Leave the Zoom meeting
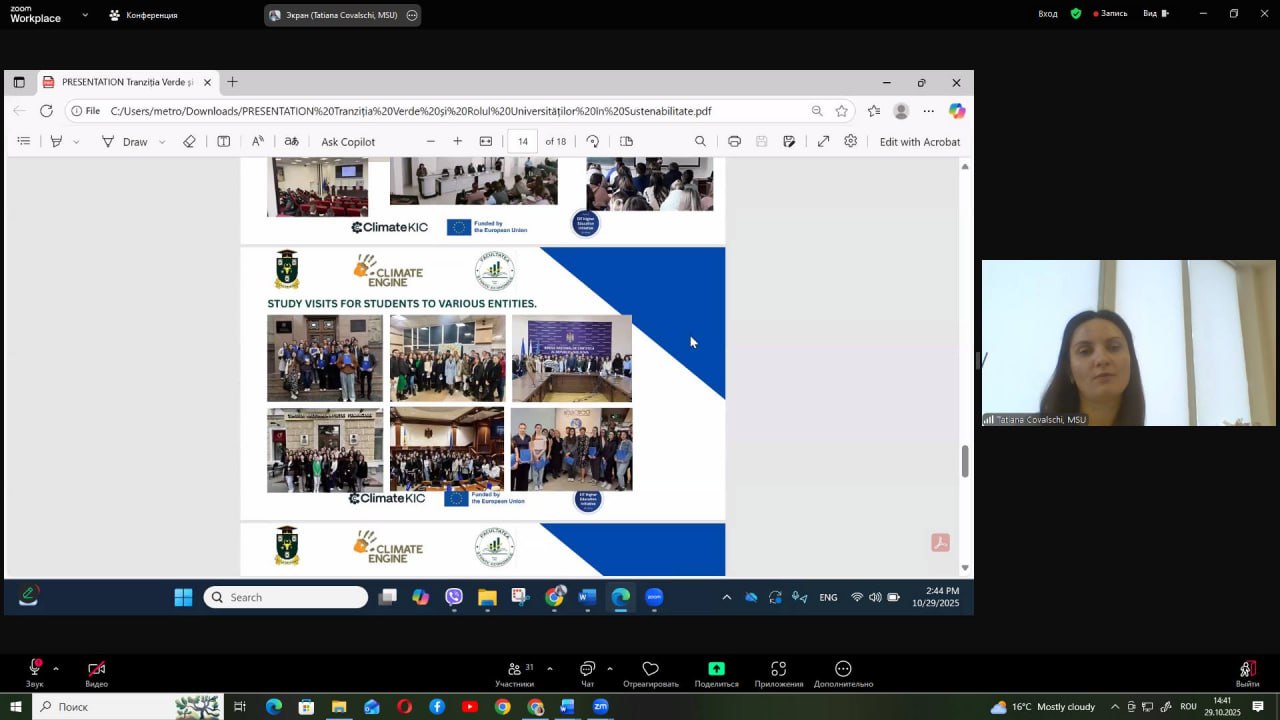Image resolution: width=1280 pixels, height=720 pixels. (1247, 669)
